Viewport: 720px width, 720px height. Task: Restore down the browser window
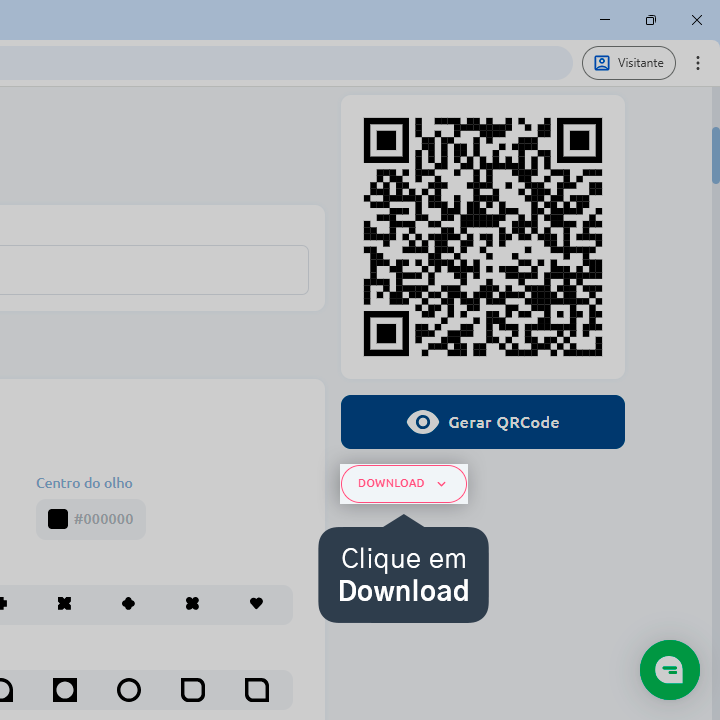coord(651,20)
